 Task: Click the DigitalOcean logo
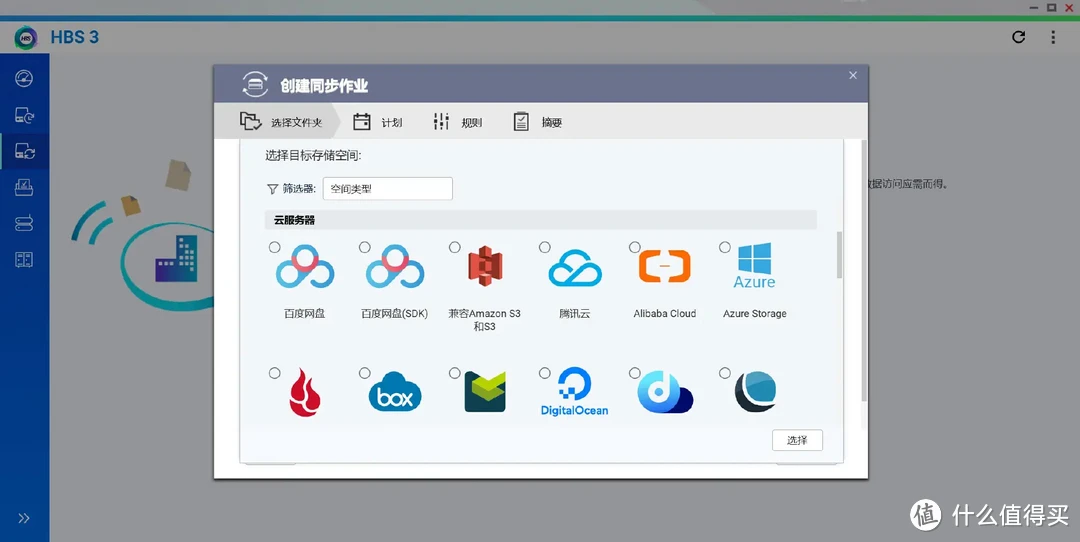point(575,392)
